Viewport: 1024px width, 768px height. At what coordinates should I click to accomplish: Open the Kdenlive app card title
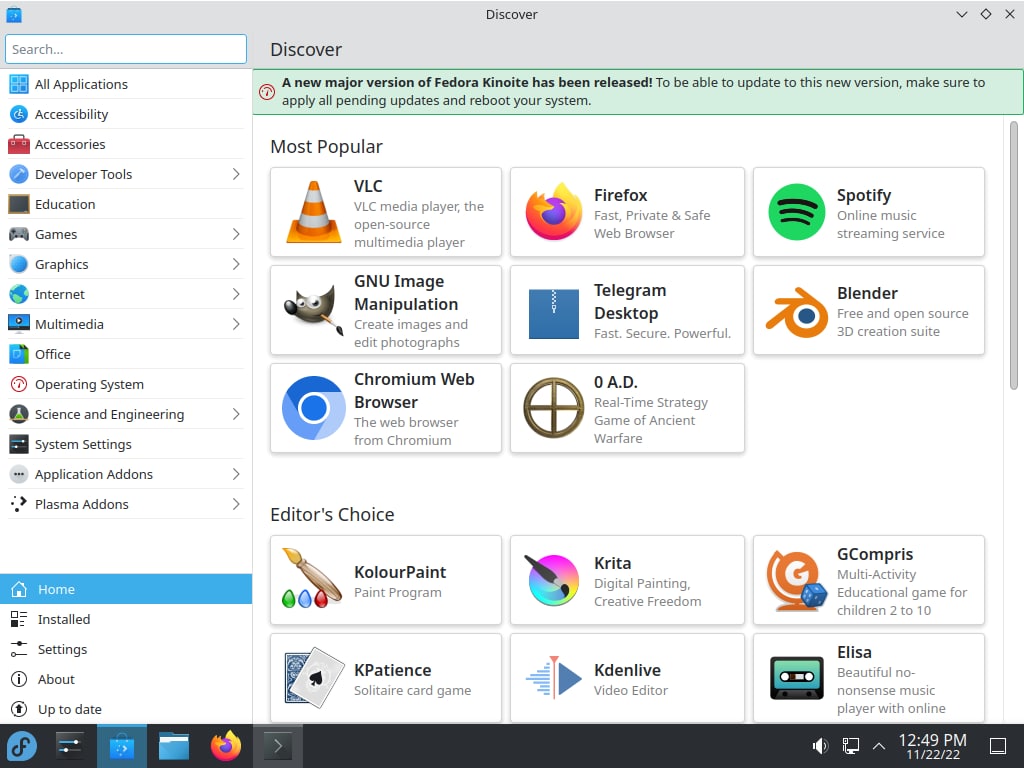[627, 670]
